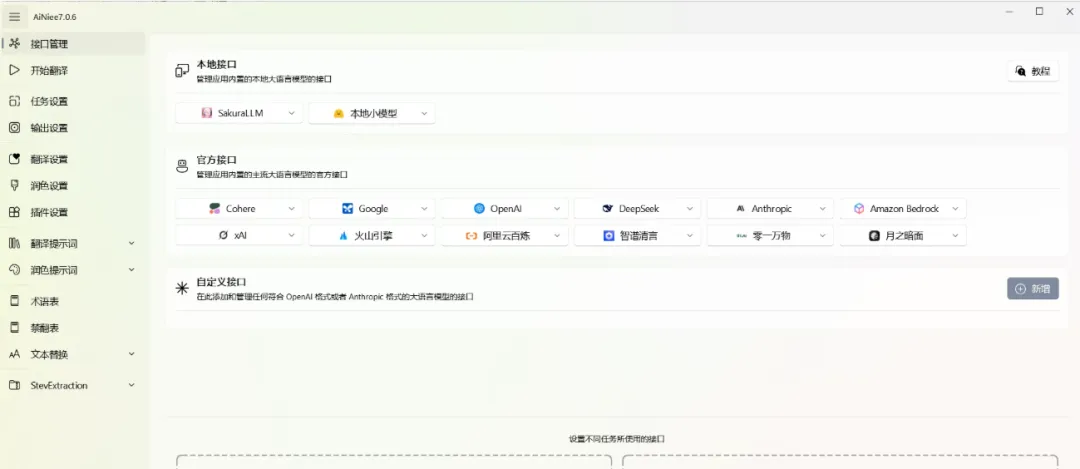Expand 文本替换 sidebar chevron

click(x=132, y=354)
